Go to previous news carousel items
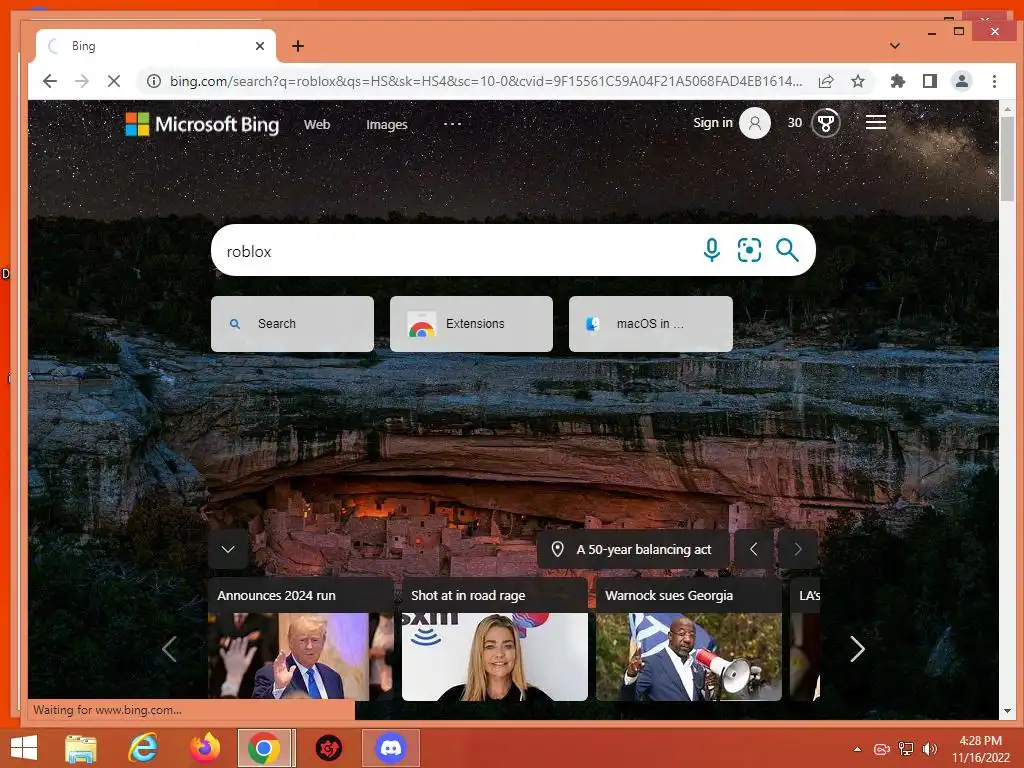The width and height of the screenshot is (1024, 768). 169,648
